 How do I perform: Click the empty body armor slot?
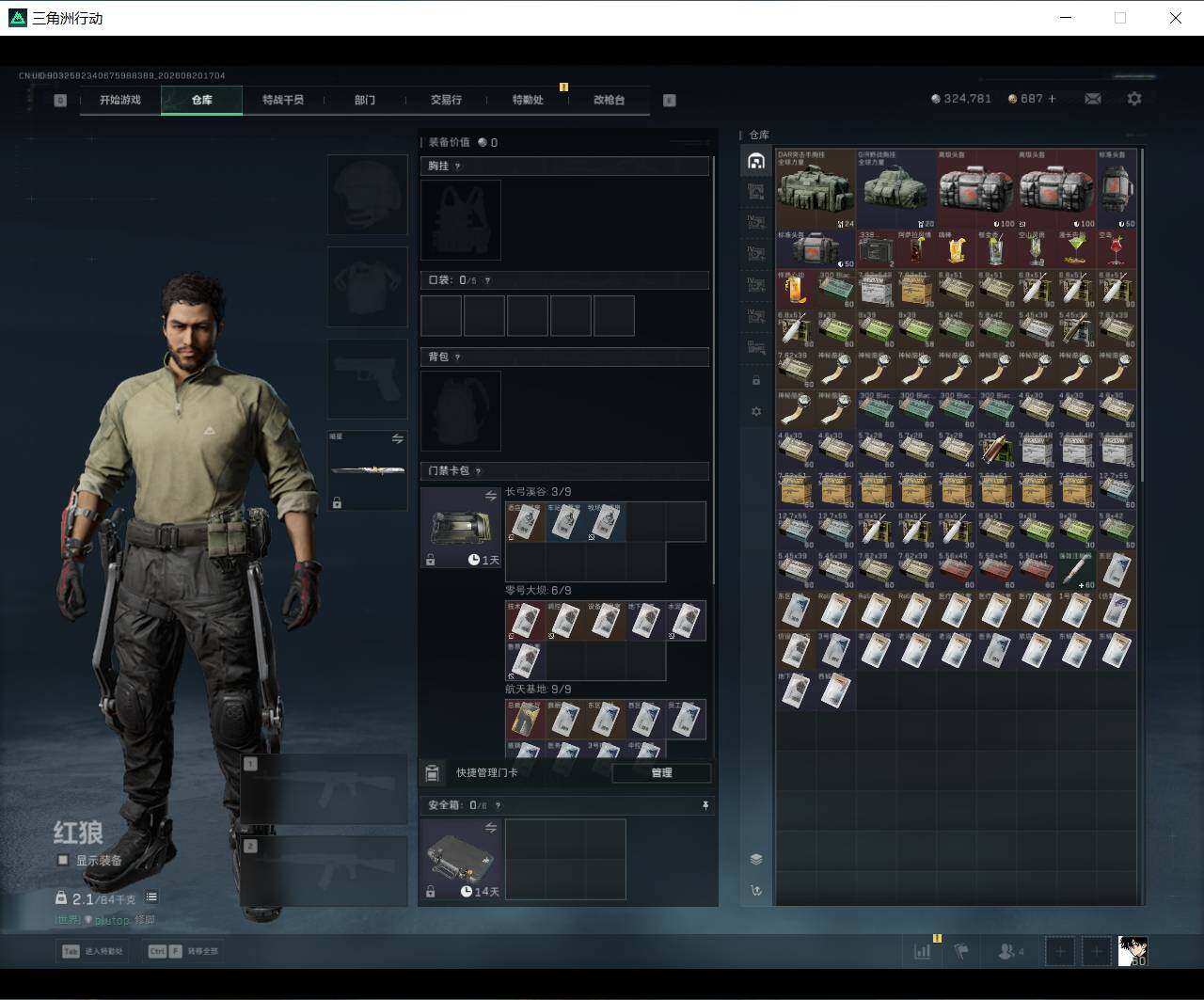point(367,287)
